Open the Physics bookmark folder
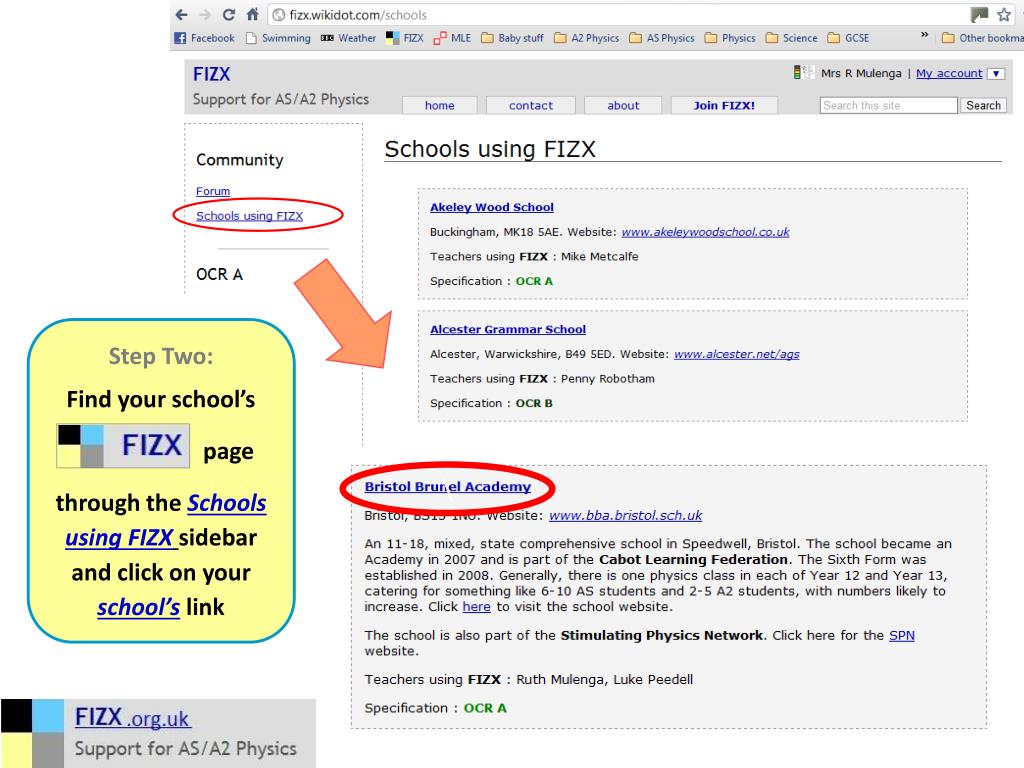The image size is (1024, 768). coord(730,38)
